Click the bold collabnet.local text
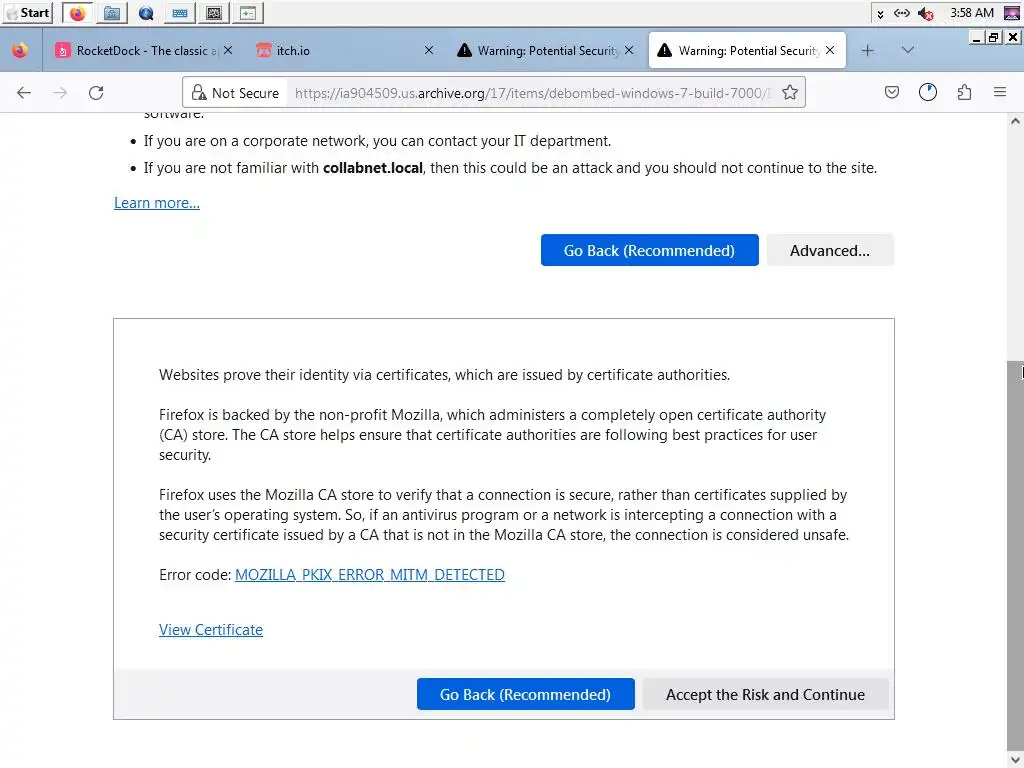 373,168
